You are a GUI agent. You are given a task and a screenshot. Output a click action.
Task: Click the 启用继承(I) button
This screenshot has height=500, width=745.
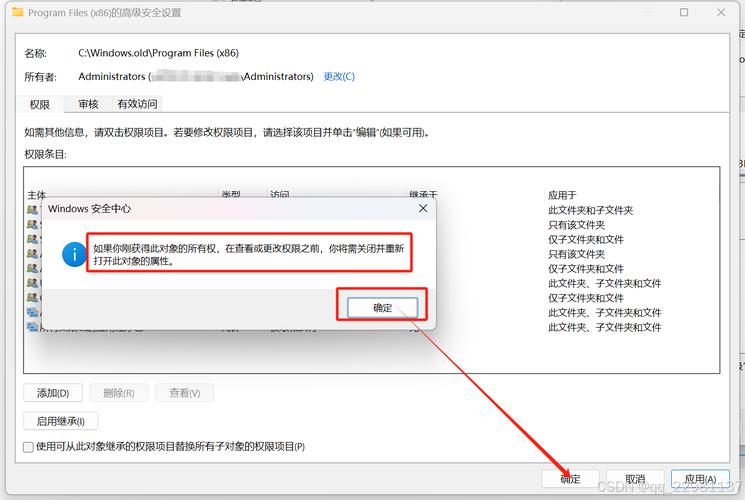tap(61, 421)
